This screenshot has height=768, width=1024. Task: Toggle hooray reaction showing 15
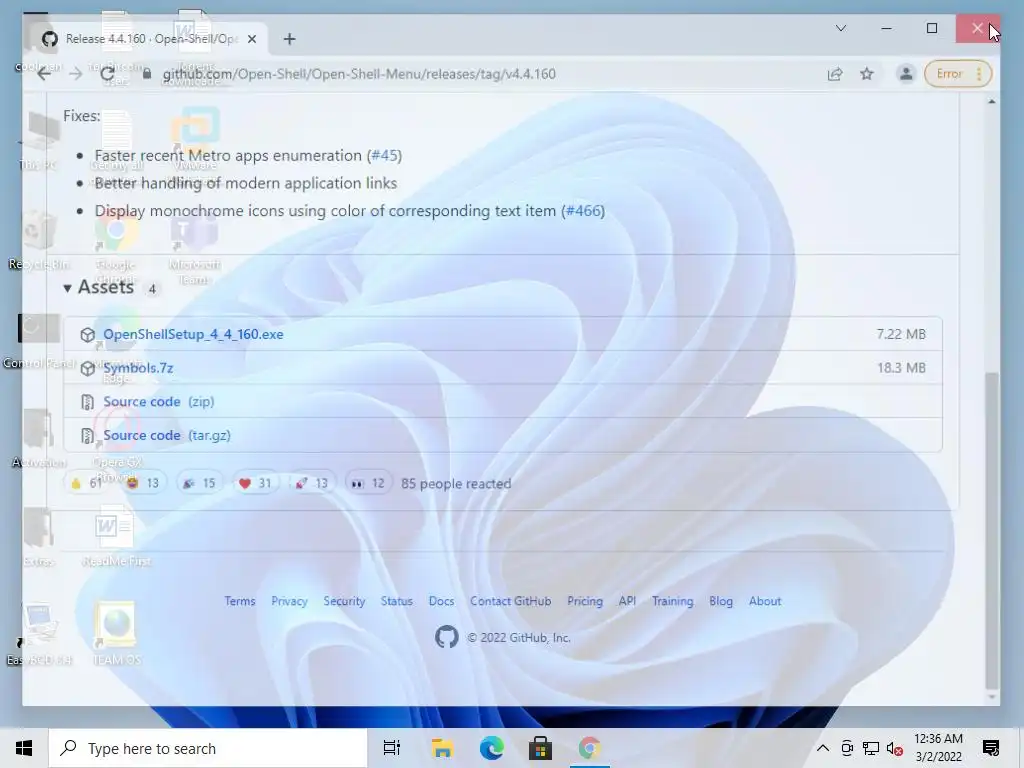(199, 483)
